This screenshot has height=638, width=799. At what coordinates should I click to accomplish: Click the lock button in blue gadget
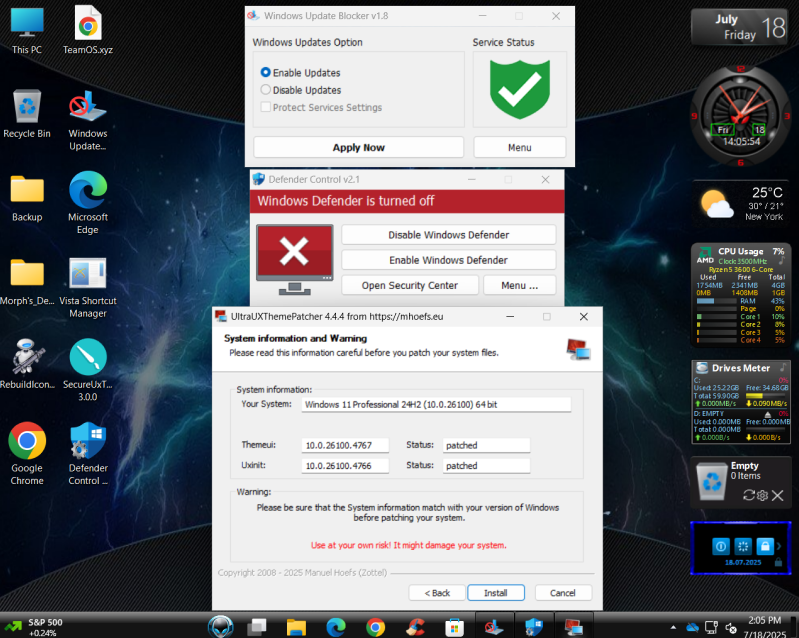pyautogui.click(x=765, y=546)
